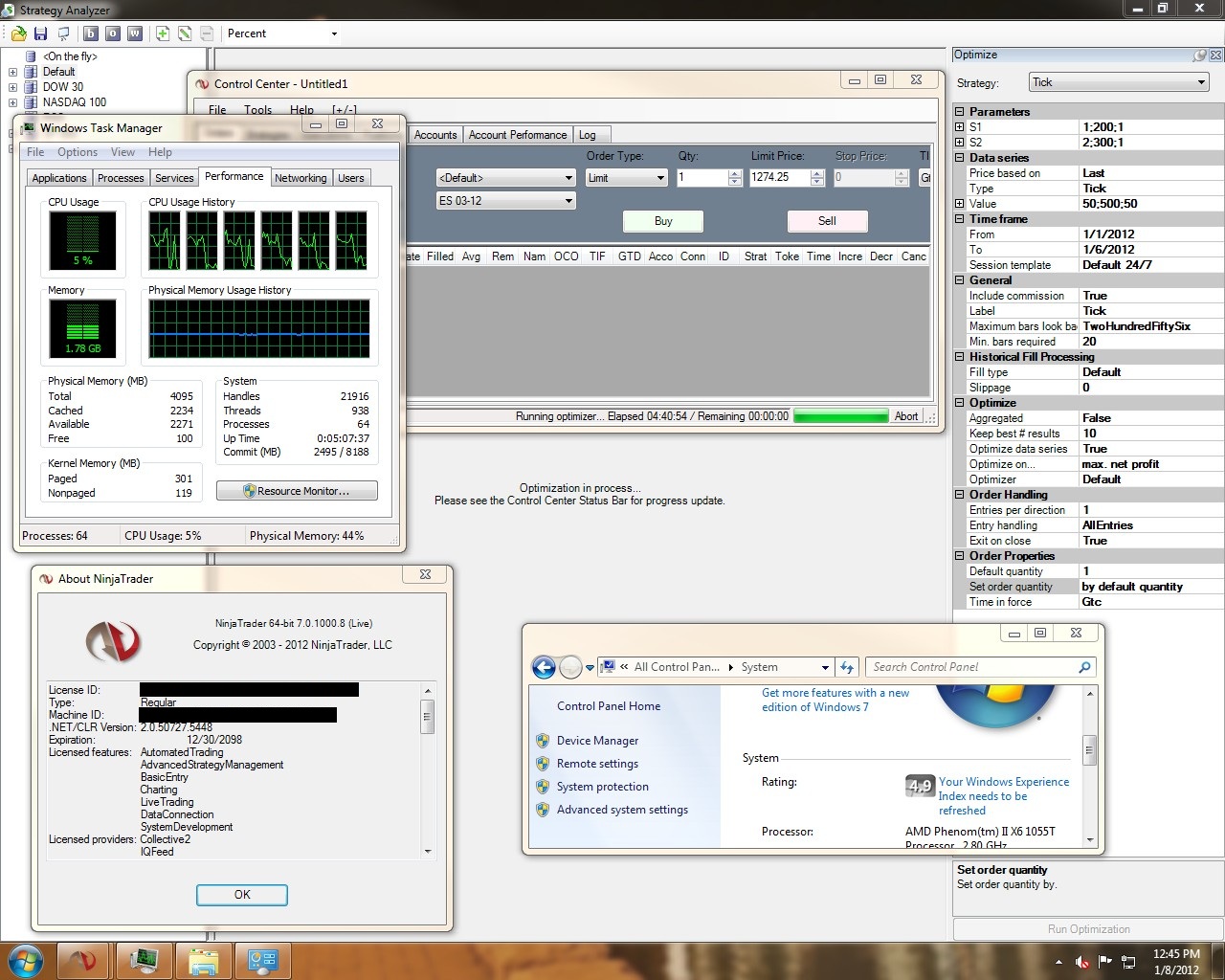The width and height of the screenshot is (1225, 980).
Task: Click the pencil edit icon in toolbar
Action: [185, 33]
